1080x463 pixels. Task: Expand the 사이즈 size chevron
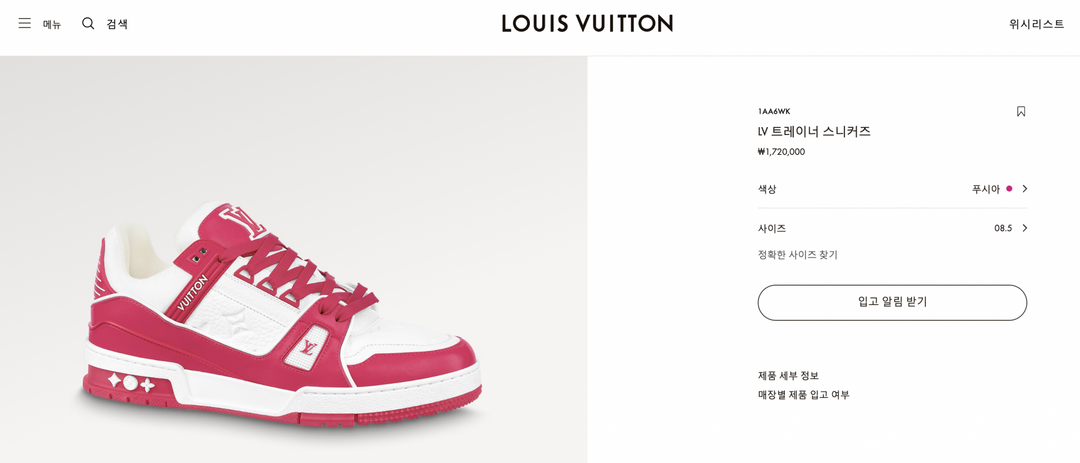1024,228
